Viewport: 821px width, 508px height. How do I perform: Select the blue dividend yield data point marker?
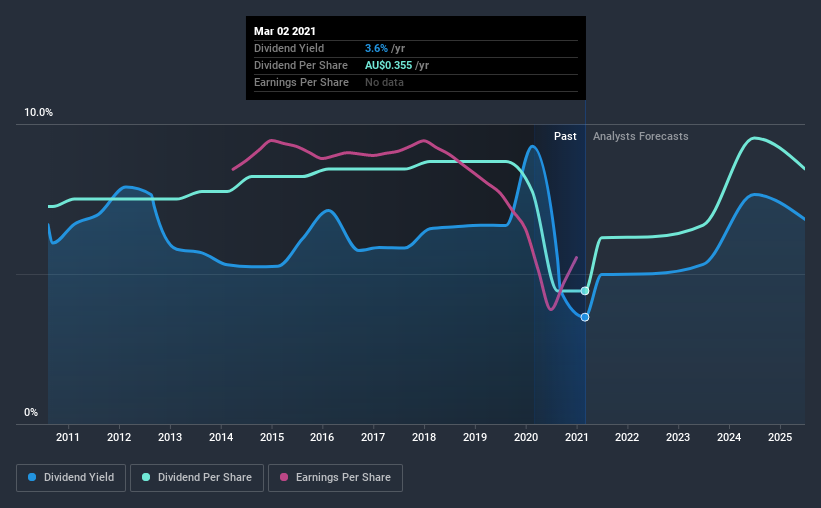585,317
